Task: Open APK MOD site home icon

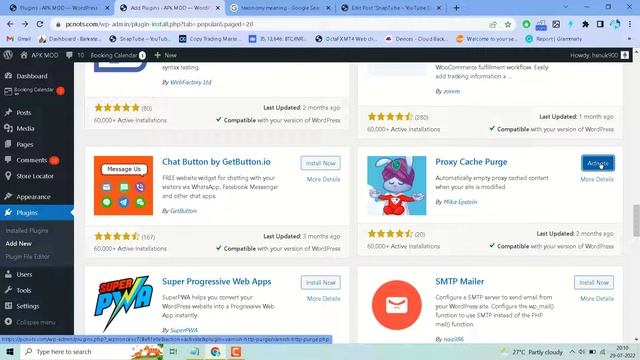Action: coord(24,55)
